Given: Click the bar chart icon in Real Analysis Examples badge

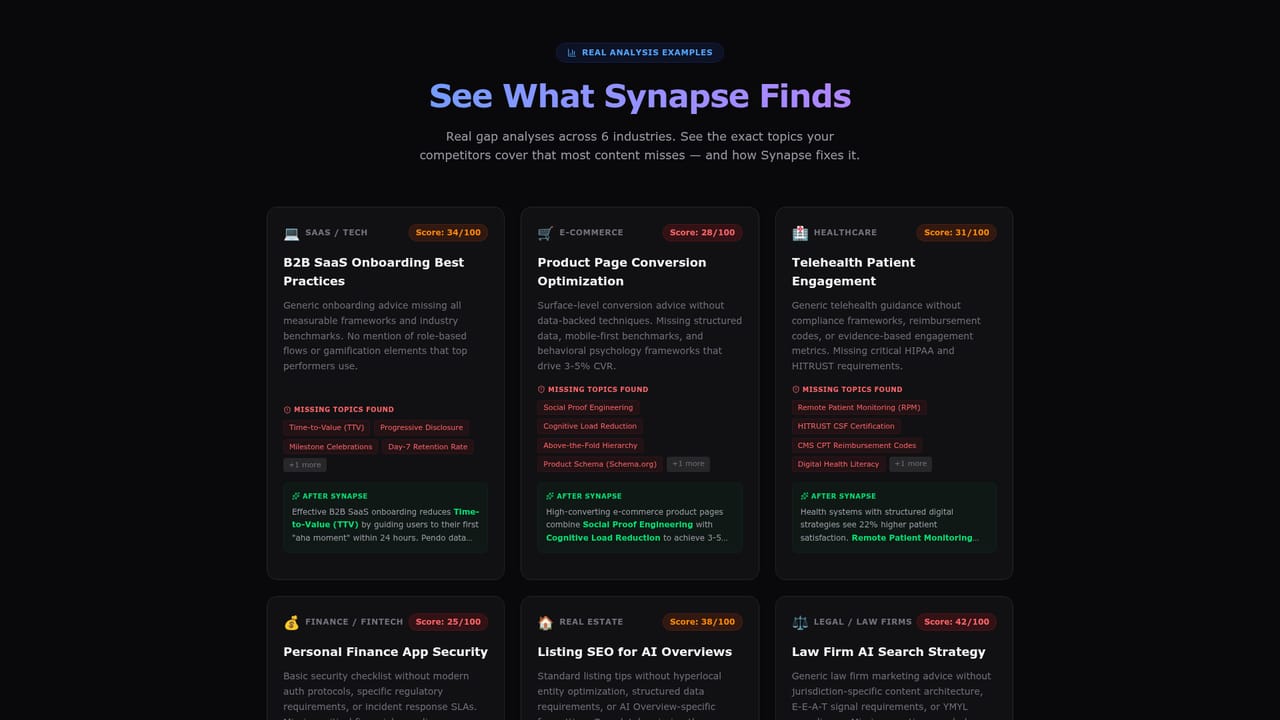Looking at the screenshot, I should [x=572, y=53].
